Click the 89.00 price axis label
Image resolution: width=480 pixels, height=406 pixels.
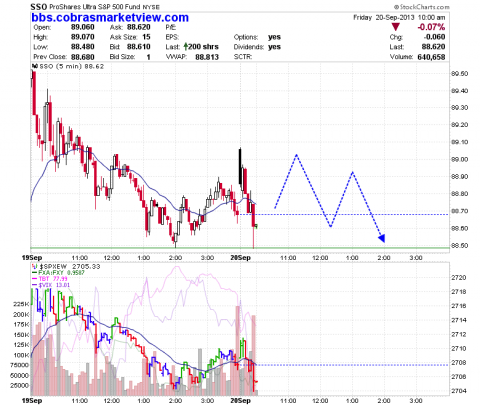[459, 159]
